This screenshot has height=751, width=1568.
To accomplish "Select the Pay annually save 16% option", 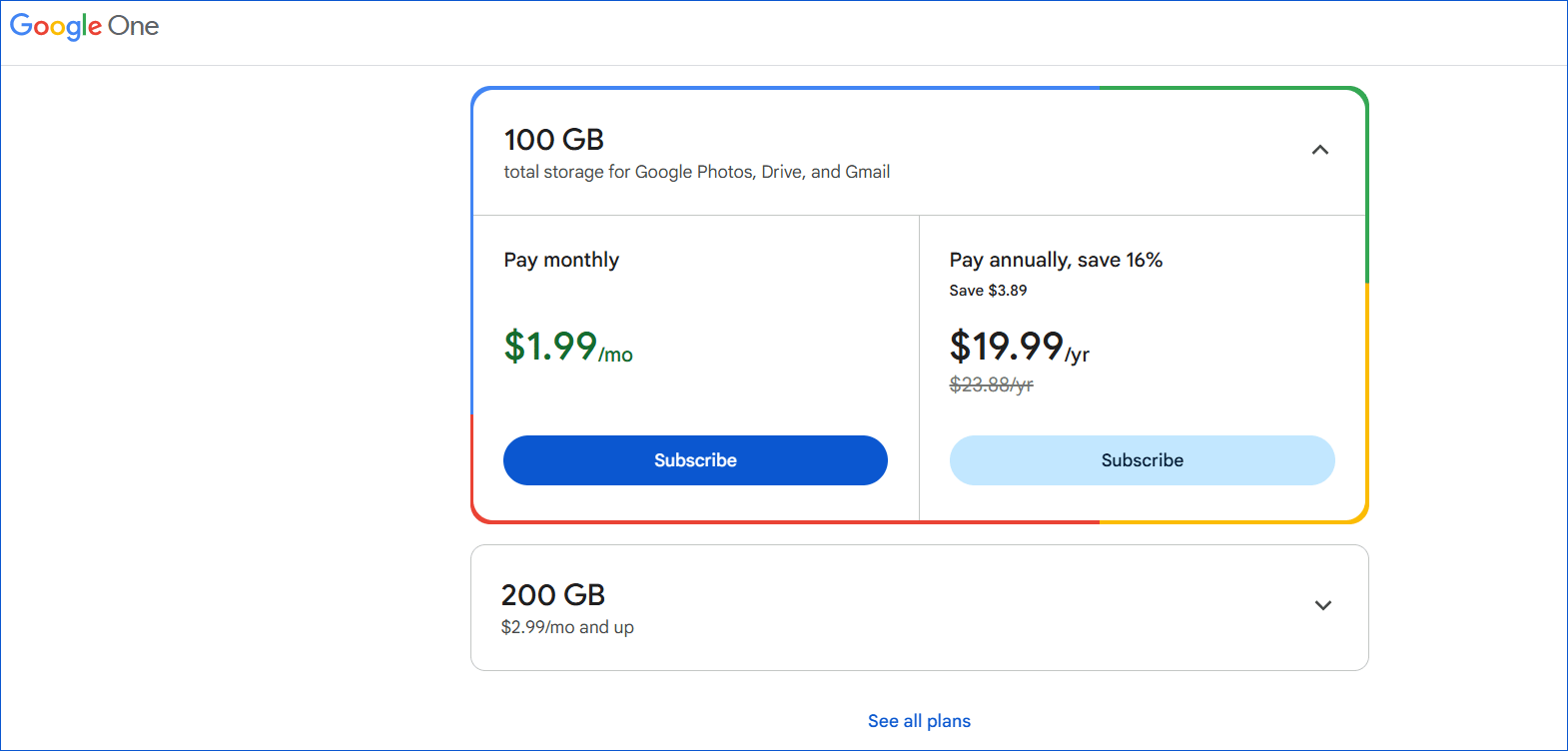I will tap(1056, 260).
